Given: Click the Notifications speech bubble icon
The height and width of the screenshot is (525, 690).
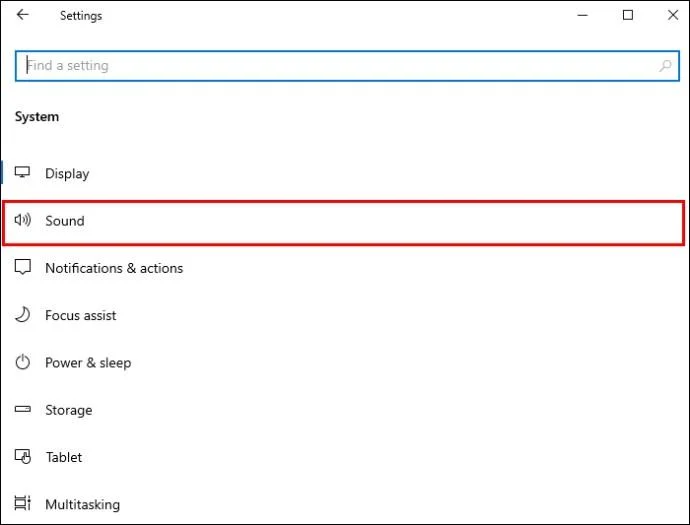Looking at the screenshot, I should [23, 268].
